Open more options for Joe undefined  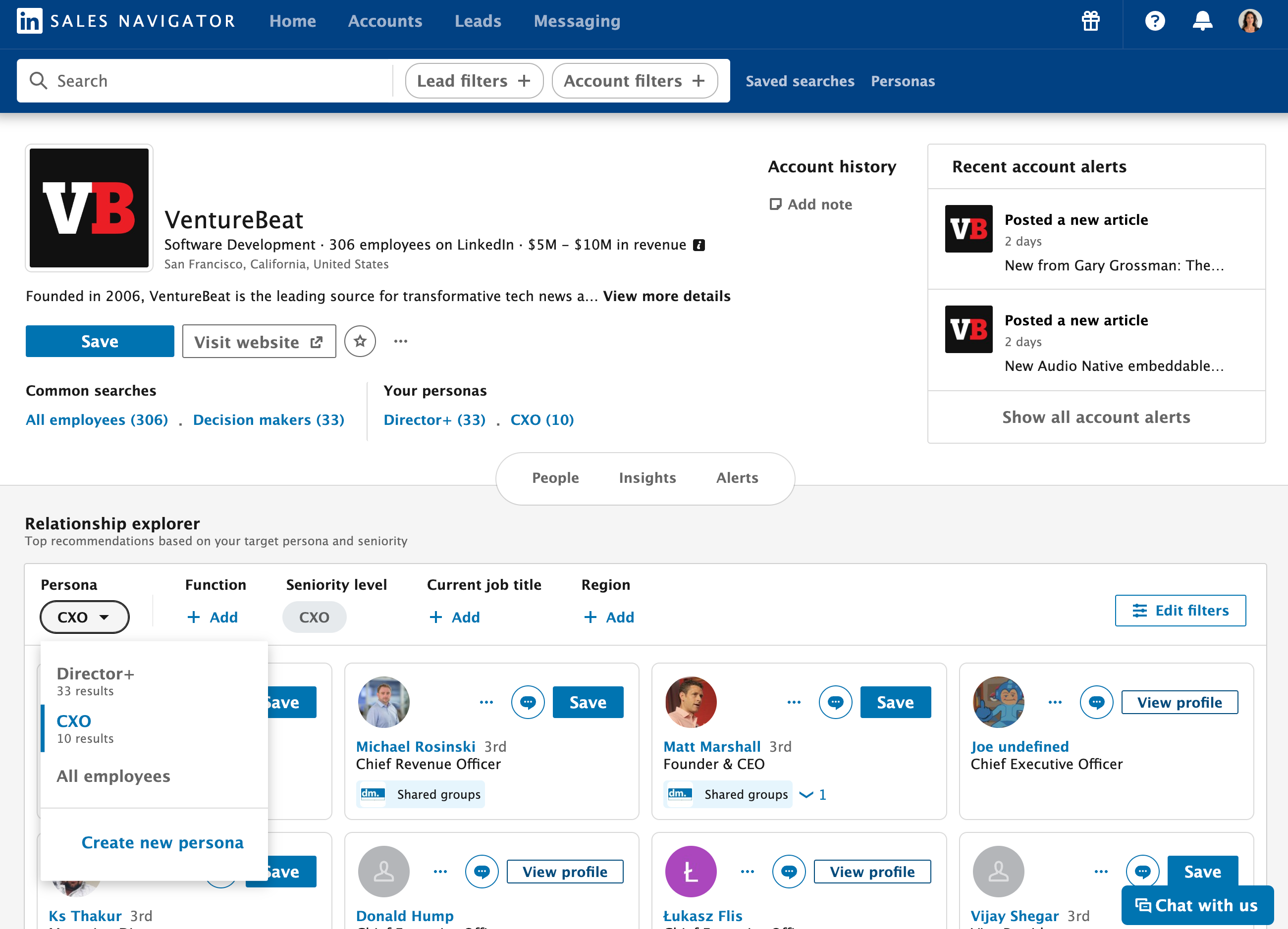pyautogui.click(x=1055, y=702)
